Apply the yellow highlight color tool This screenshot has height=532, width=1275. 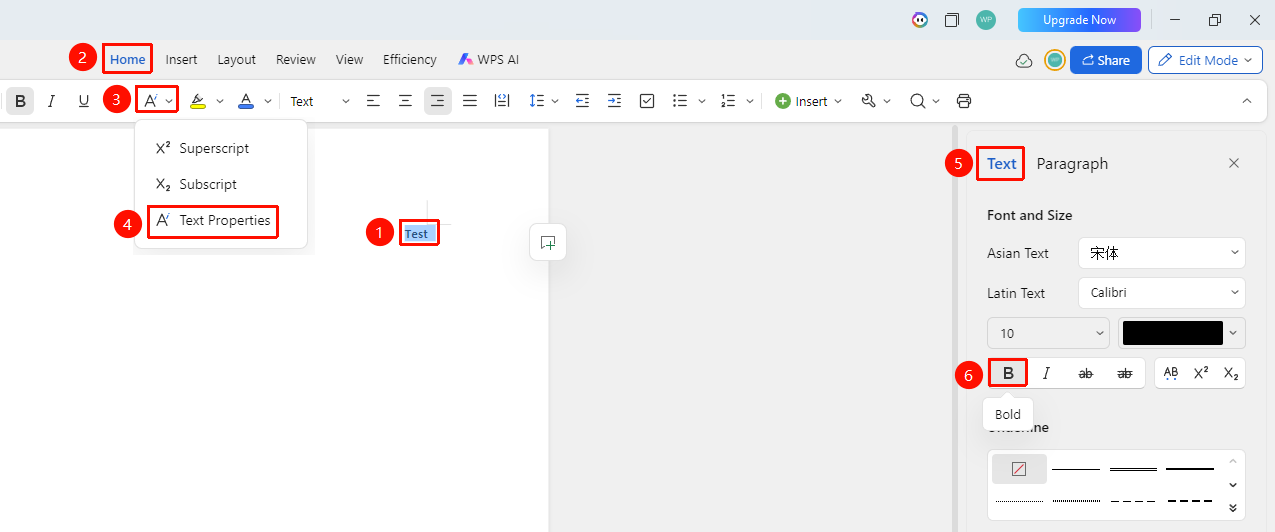tap(198, 101)
